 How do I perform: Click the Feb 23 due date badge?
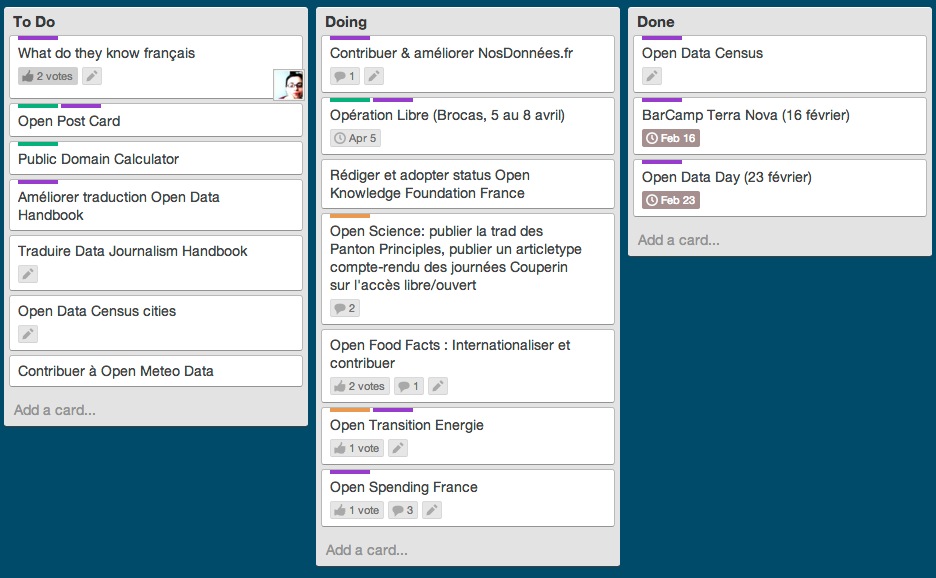pyautogui.click(x=670, y=200)
